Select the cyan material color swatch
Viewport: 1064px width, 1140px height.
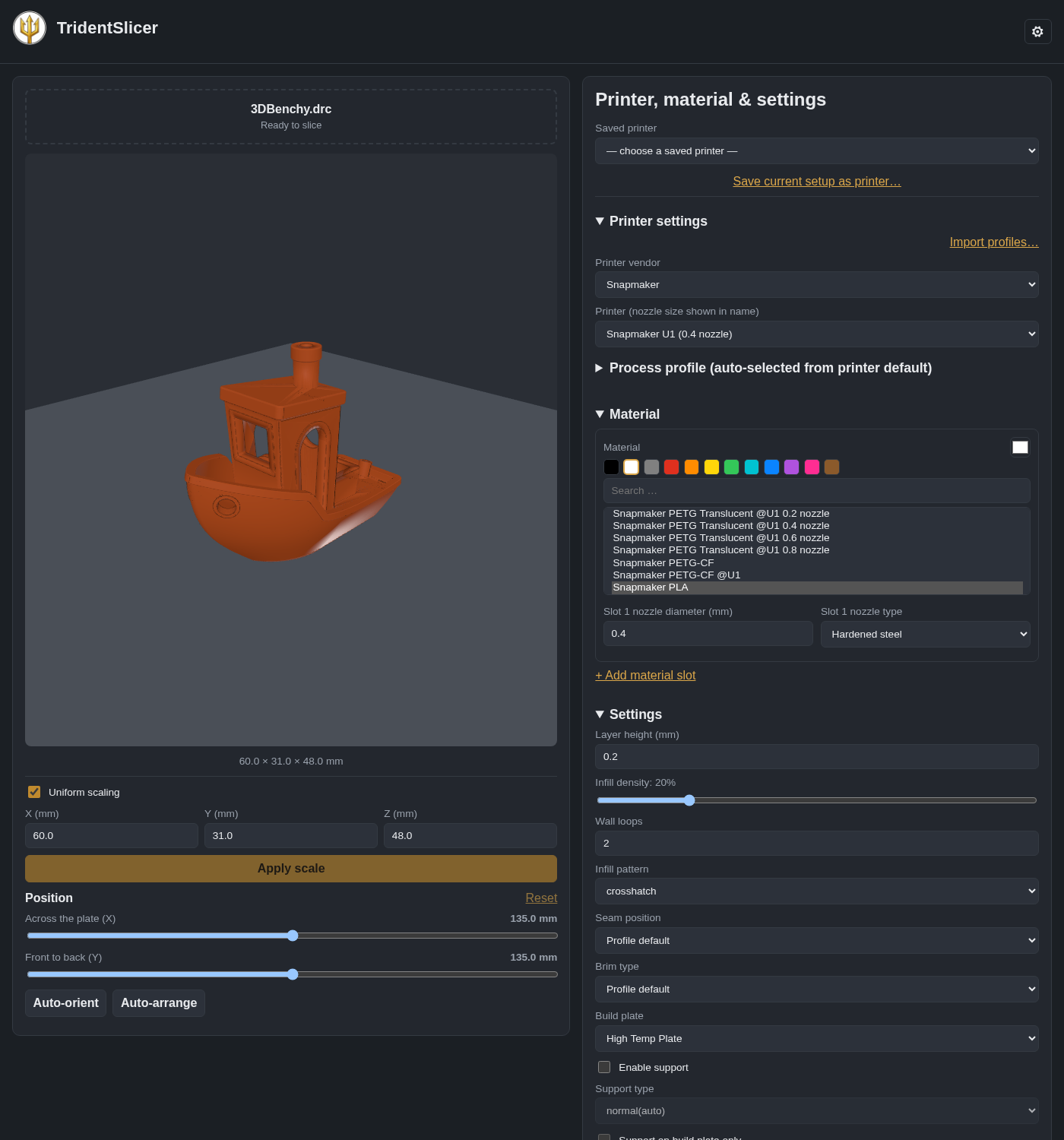pos(752,467)
